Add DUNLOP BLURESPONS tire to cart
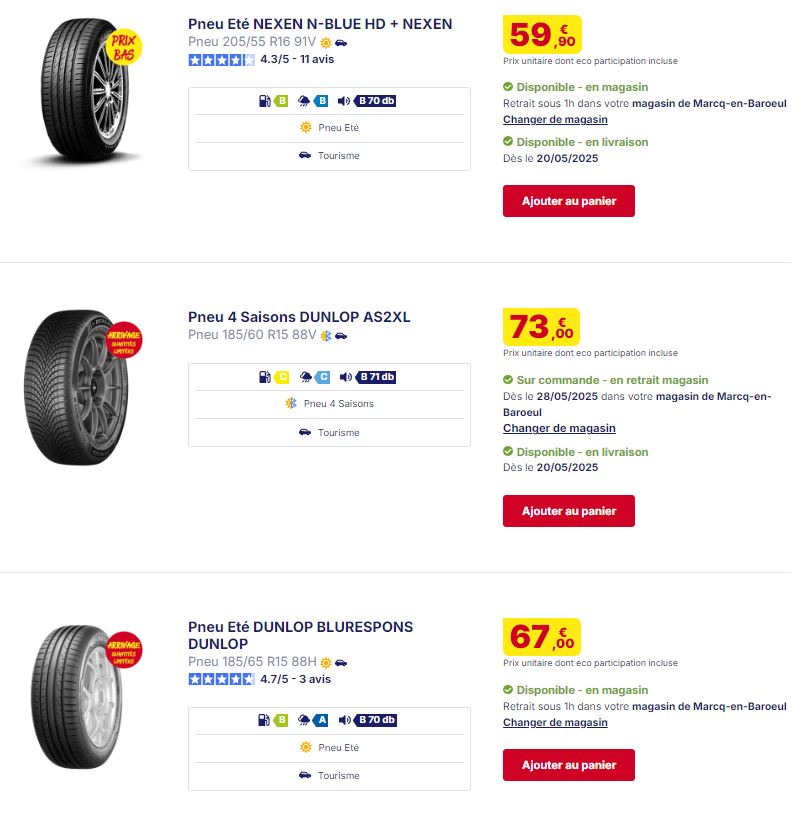The width and height of the screenshot is (811, 834). (569, 765)
